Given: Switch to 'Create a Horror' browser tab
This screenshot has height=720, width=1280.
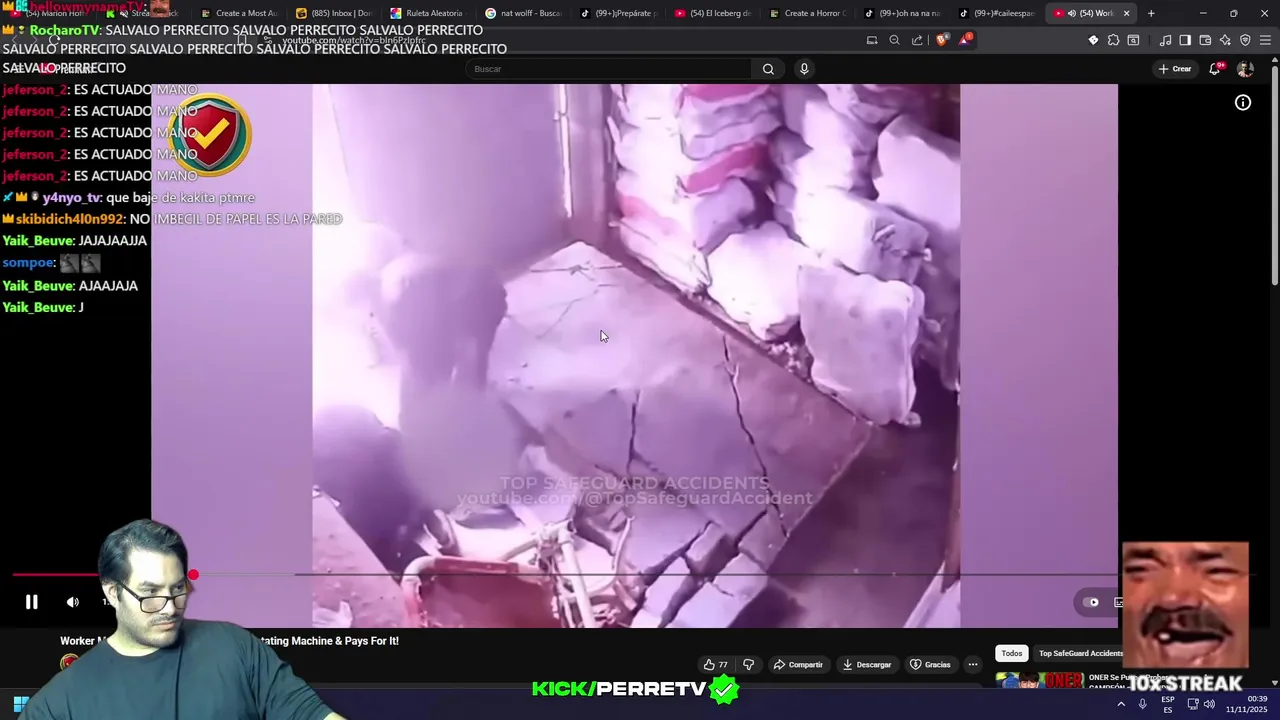Looking at the screenshot, I should pyautogui.click(x=808, y=13).
